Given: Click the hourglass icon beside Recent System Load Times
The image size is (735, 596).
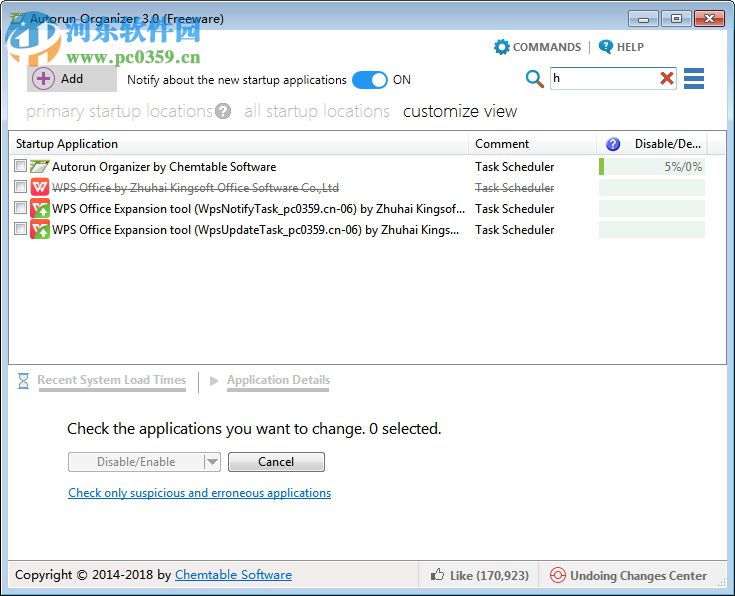Looking at the screenshot, I should (23, 381).
